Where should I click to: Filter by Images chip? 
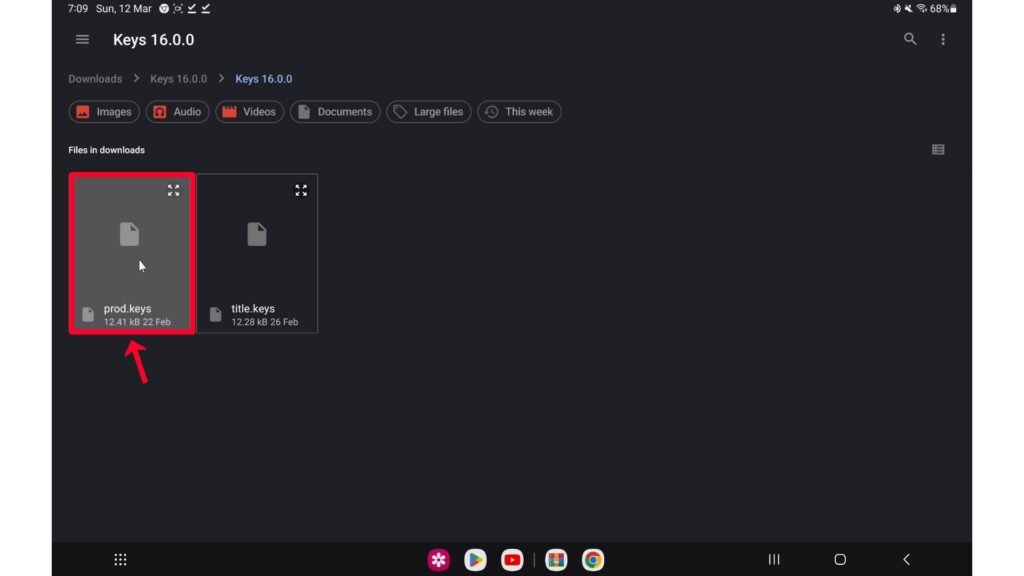coord(104,112)
